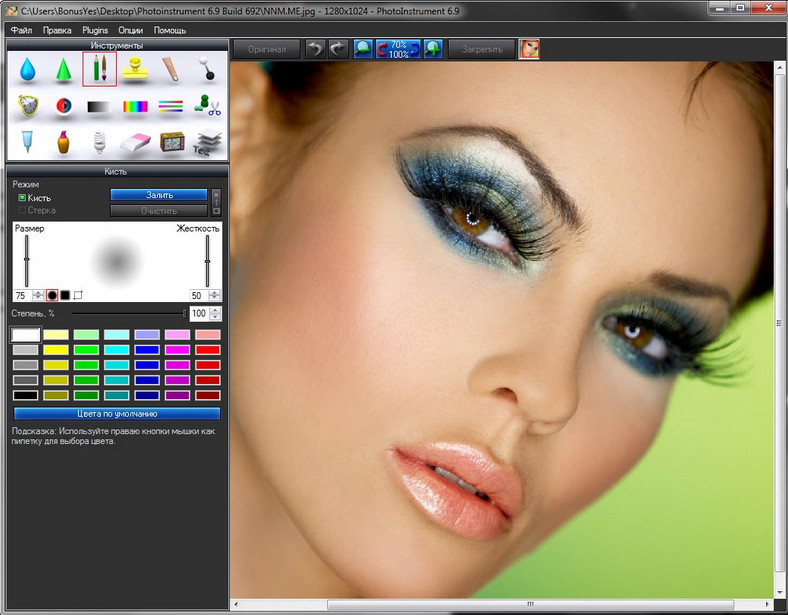
Task: Select the green cone tool
Action: [63, 69]
